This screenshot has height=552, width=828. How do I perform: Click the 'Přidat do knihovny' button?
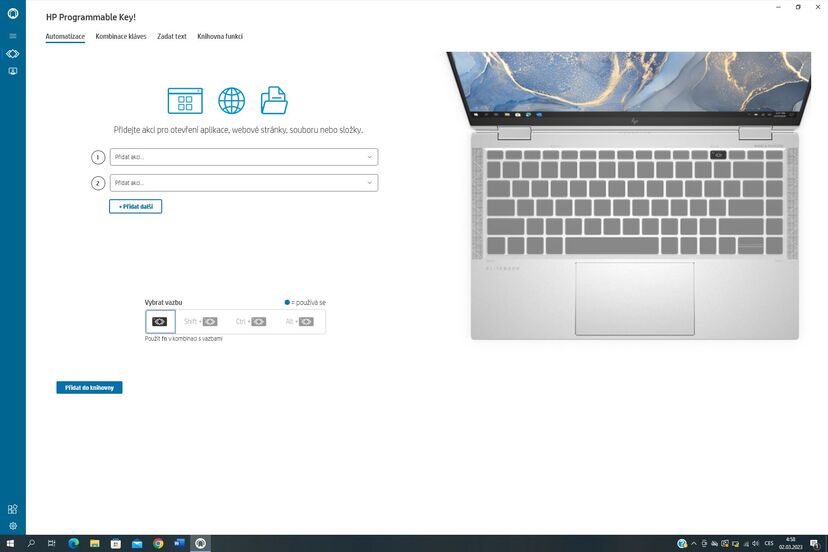(x=89, y=388)
